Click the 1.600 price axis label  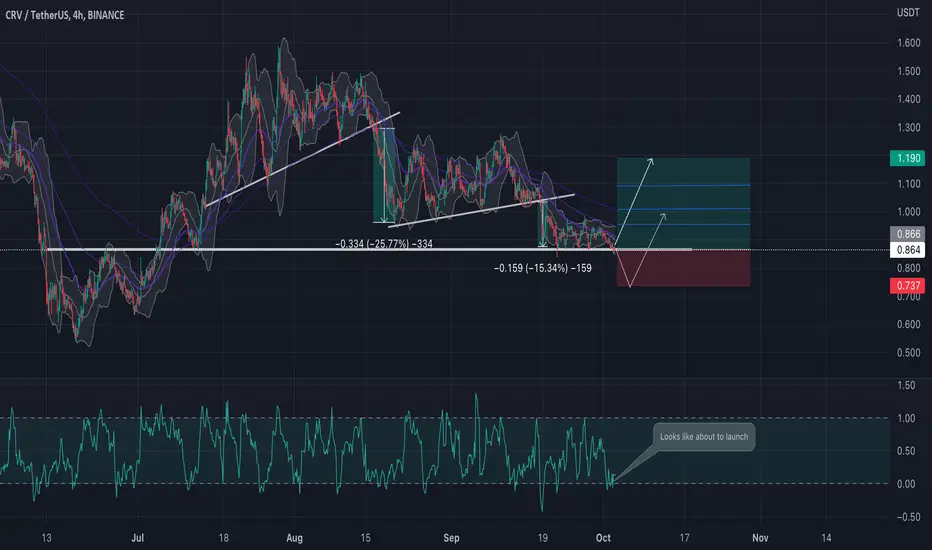click(909, 43)
